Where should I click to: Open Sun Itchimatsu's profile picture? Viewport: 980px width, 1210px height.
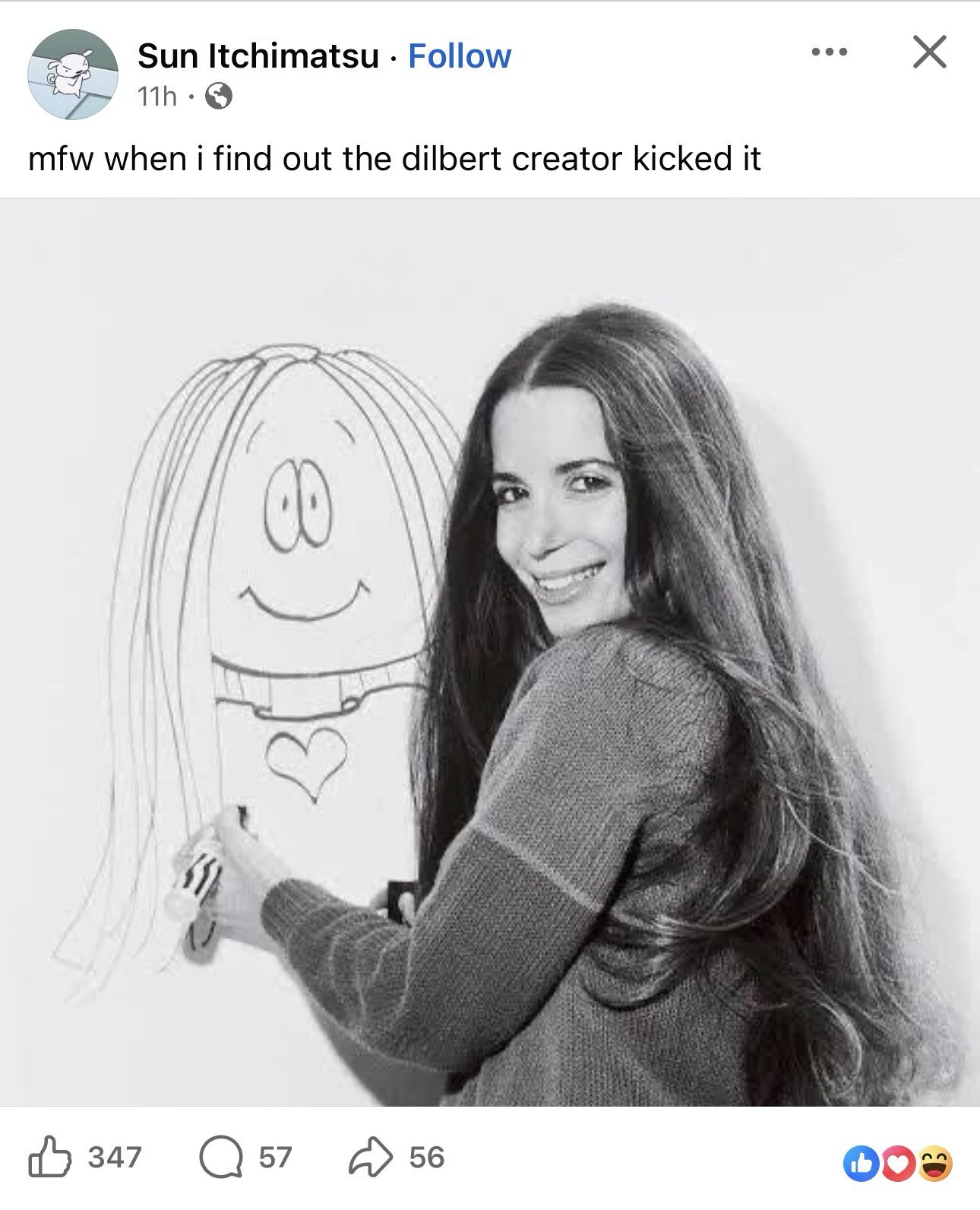[x=73, y=74]
